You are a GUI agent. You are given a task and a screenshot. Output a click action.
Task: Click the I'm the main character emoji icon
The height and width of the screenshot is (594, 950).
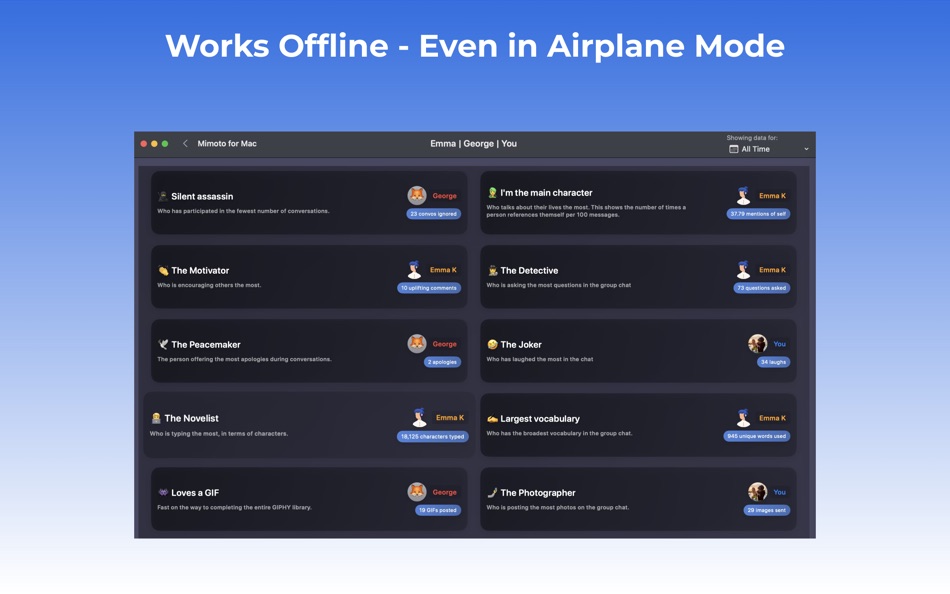click(492, 193)
